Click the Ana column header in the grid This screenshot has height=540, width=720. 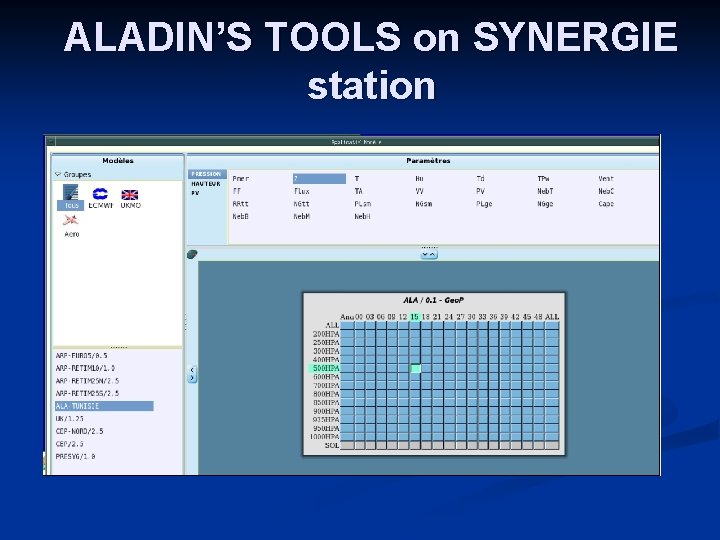347,317
